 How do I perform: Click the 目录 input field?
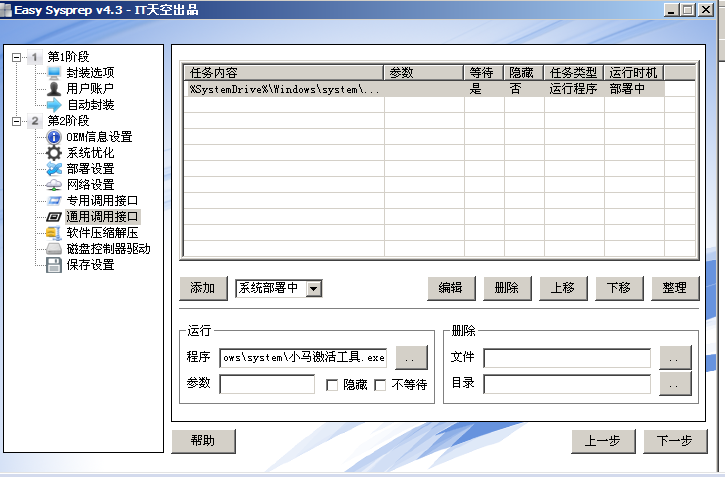(567, 384)
